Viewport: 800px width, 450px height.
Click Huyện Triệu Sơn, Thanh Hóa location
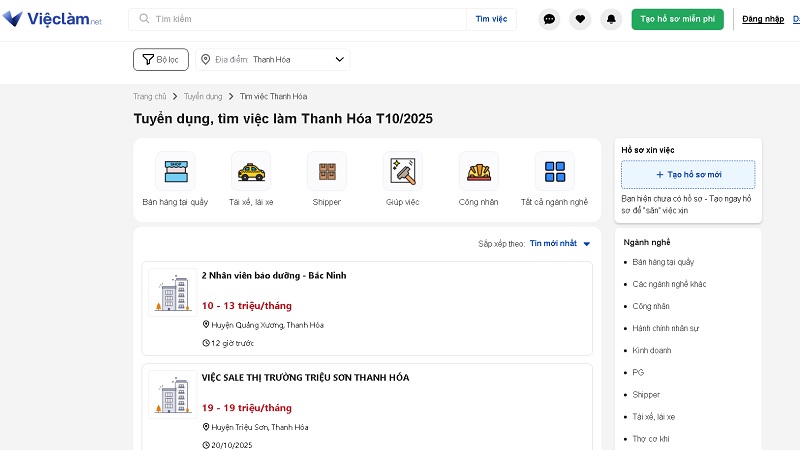coord(260,427)
